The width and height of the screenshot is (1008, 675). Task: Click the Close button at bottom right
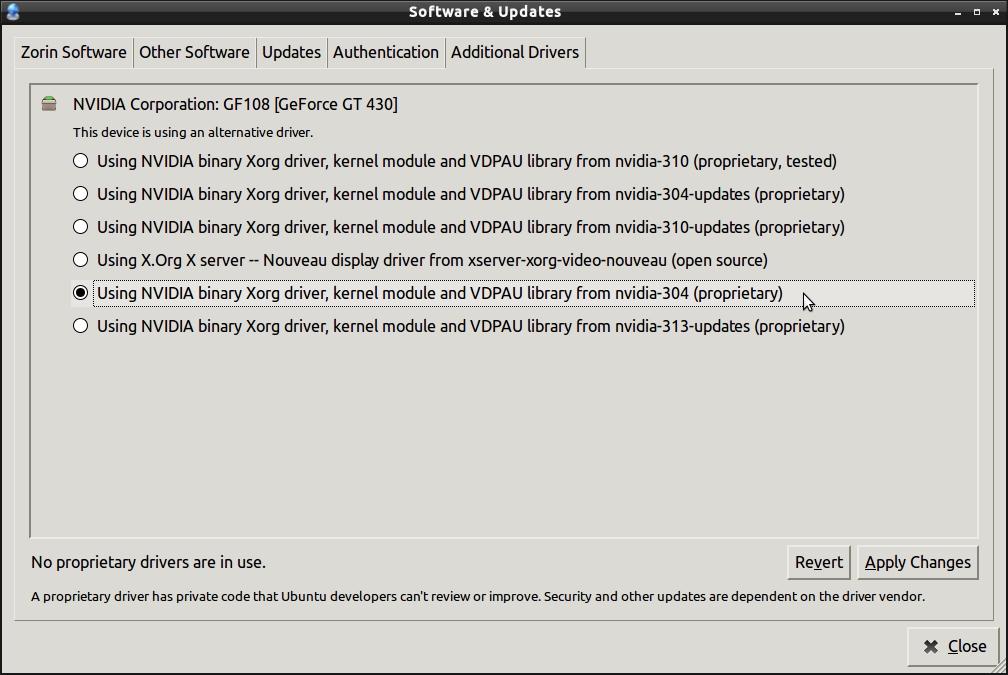pyautogui.click(x=953, y=646)
